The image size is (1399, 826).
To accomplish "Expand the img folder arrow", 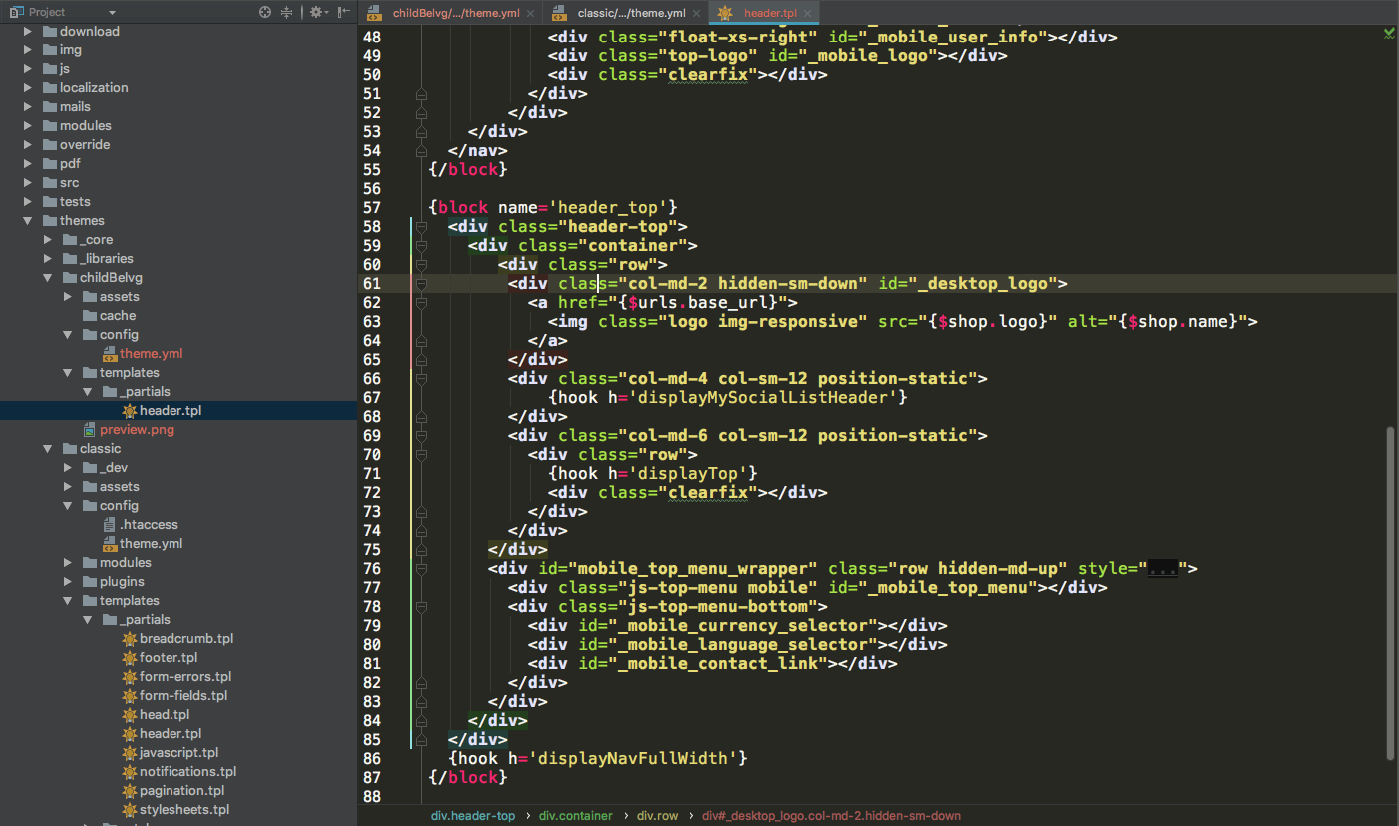I will (29, 50).
